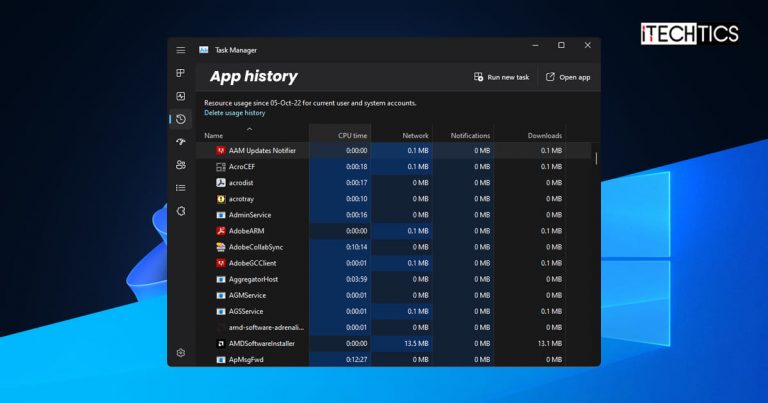
Task: Click AAM Updates Notifier app icon
Action: 221,150
